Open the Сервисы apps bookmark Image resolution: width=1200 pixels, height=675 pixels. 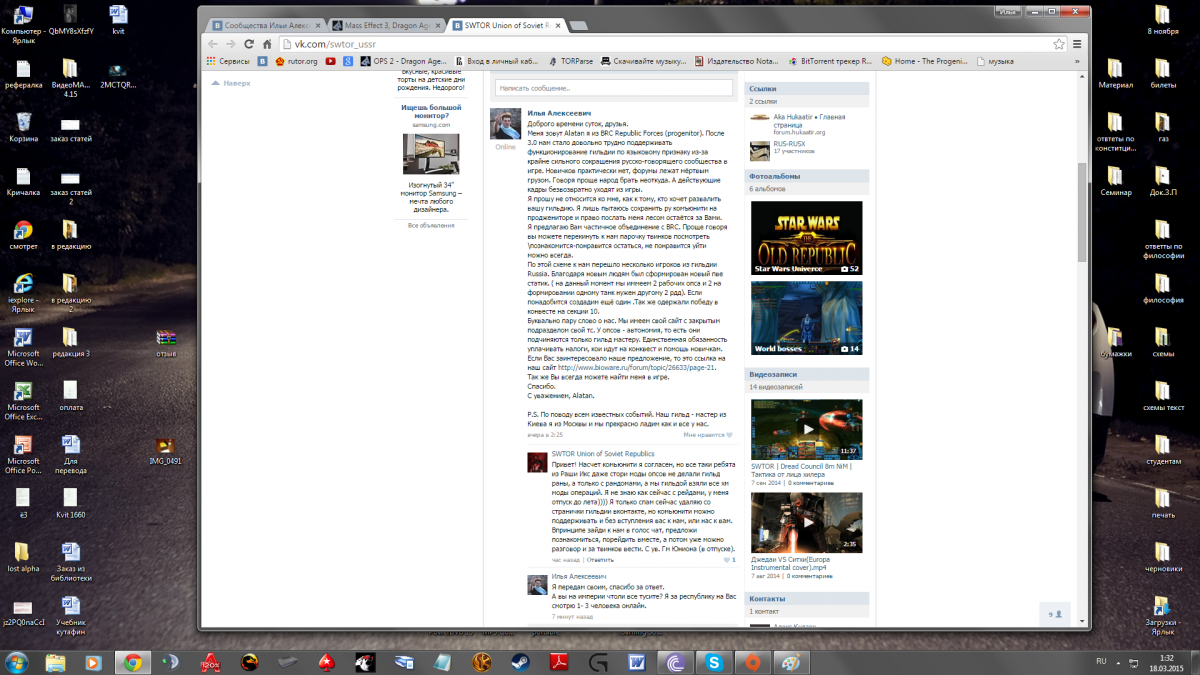point(228,61)
